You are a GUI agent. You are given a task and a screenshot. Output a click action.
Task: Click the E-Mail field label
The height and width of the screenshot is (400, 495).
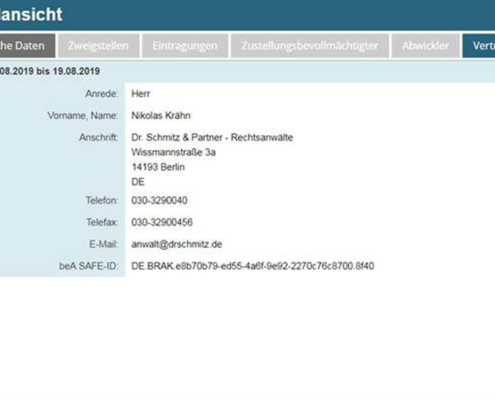104,244
